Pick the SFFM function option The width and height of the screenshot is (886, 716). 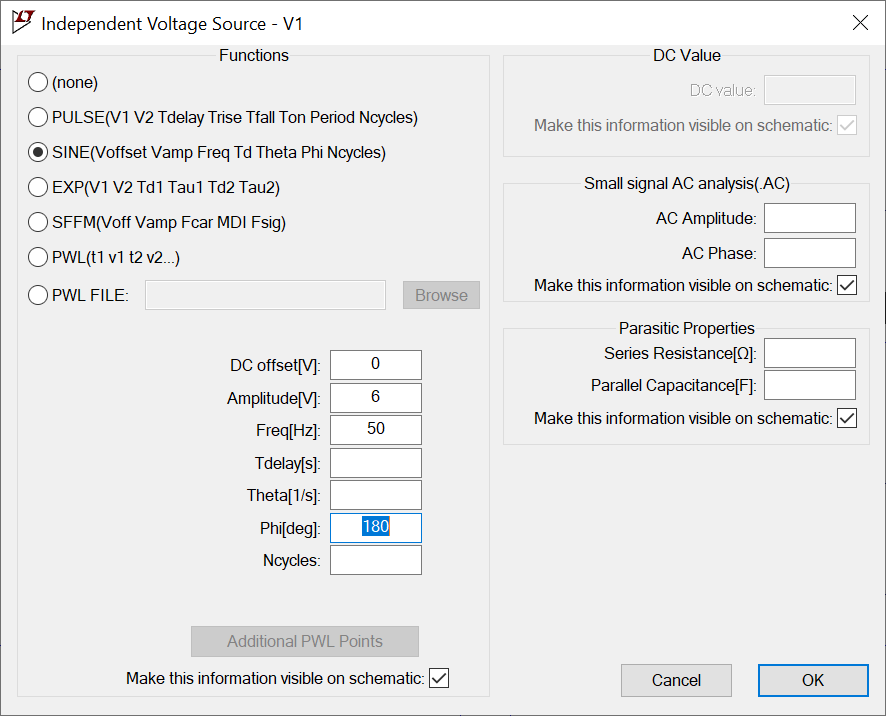tap(38, 222)
